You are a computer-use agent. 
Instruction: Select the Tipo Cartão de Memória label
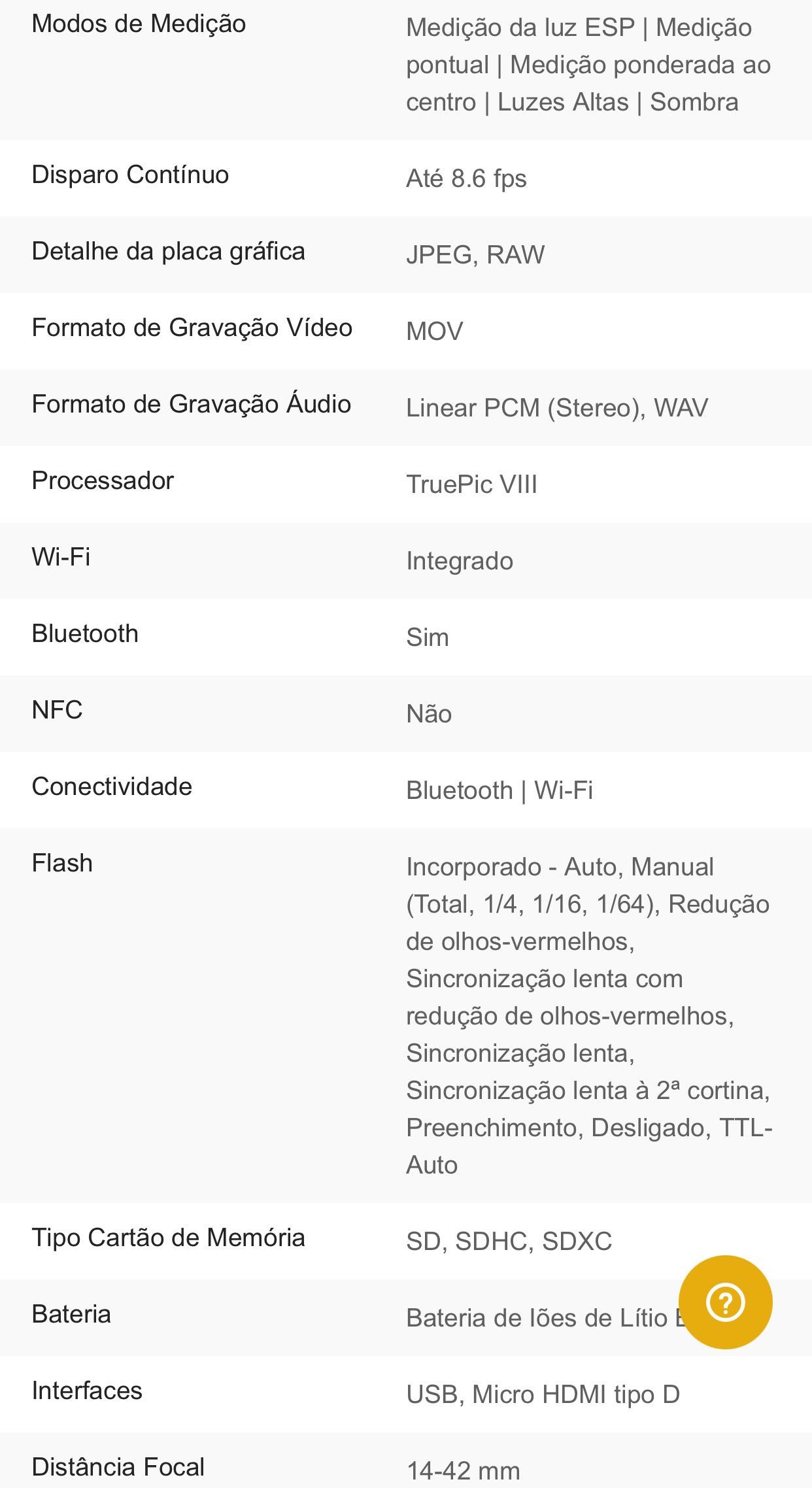pos(168,1238)
